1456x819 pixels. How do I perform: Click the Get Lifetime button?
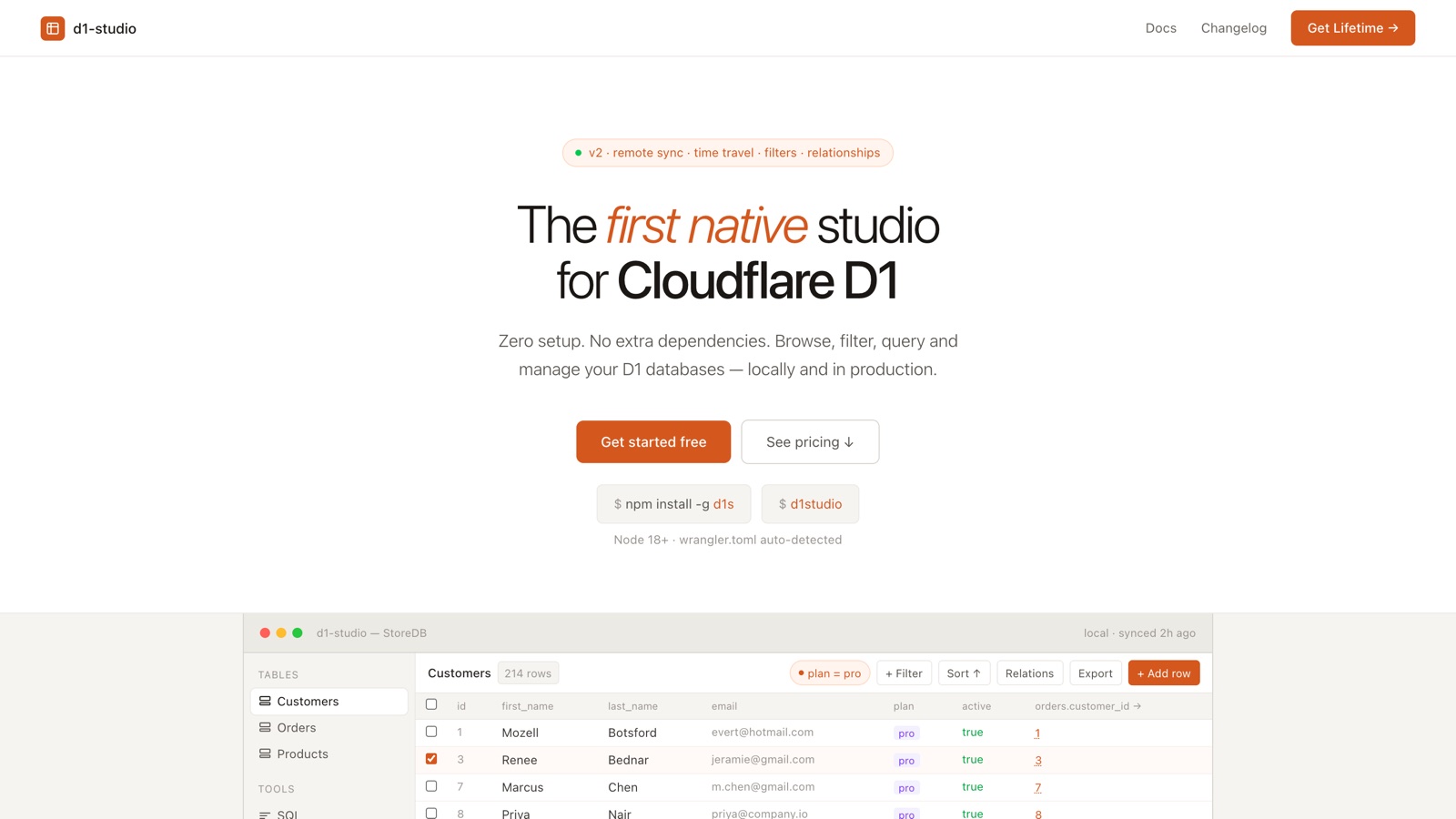click(1352, 28)
